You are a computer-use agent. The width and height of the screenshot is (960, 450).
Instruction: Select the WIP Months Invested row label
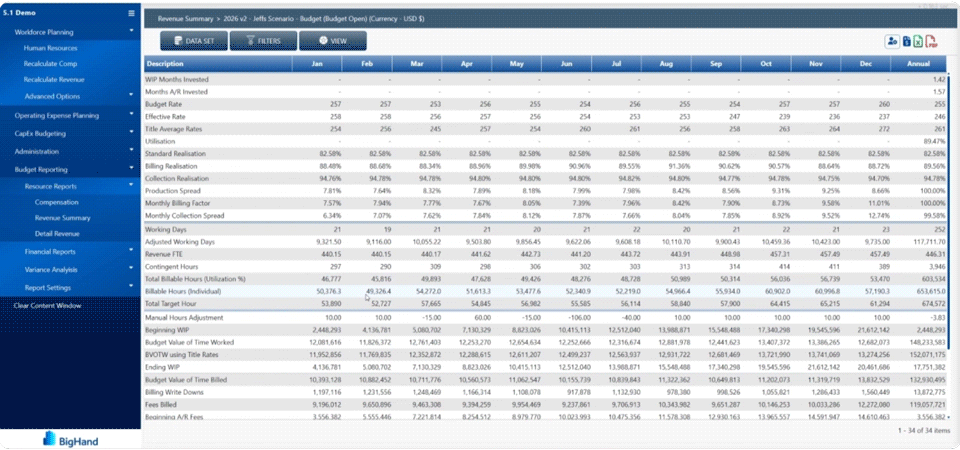click(176, 80)
